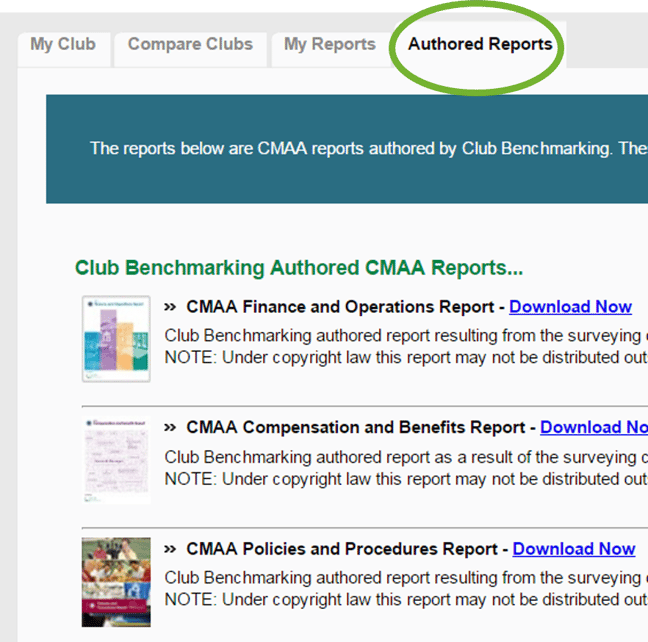Click the Finance and Operations report cover thumbnail
Screen dimensions: 648x642
coord(116,338)
